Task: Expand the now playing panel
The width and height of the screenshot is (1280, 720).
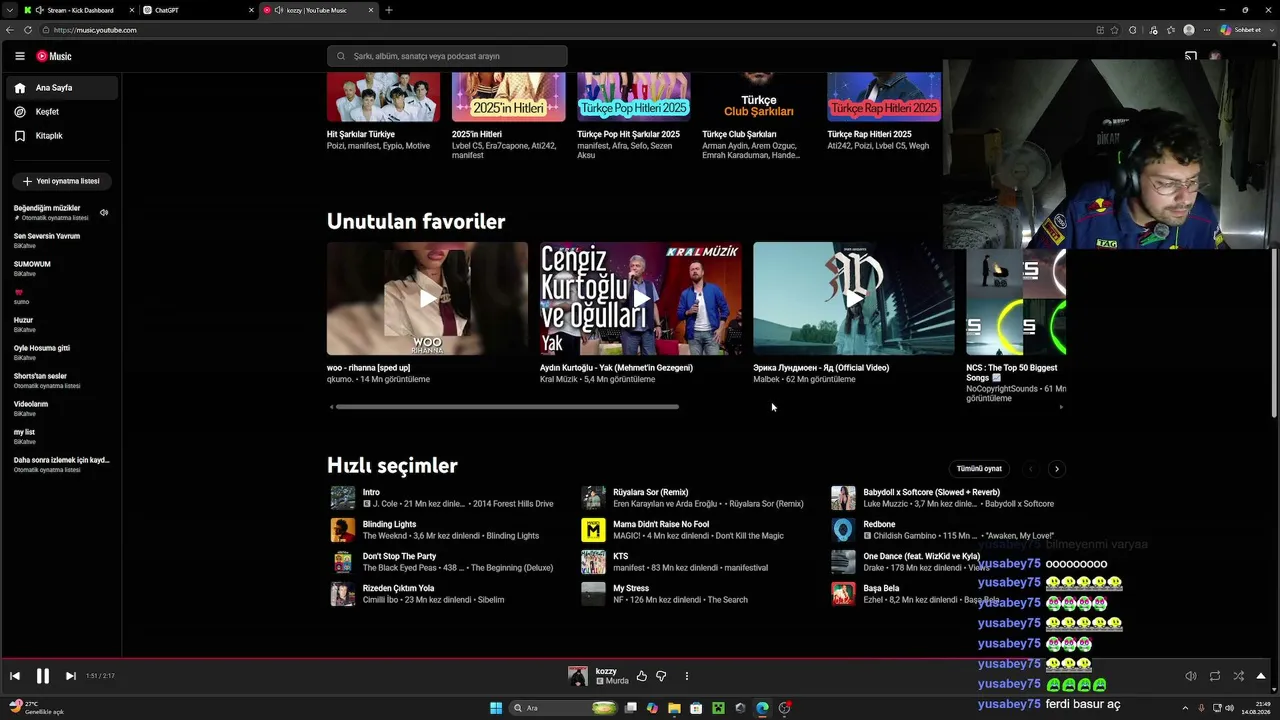Action: coord(1261,676)
